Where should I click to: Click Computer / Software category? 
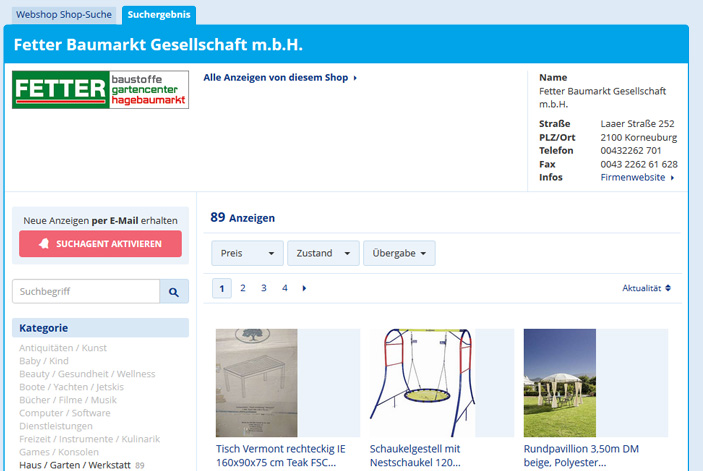(x=65, y=413)
